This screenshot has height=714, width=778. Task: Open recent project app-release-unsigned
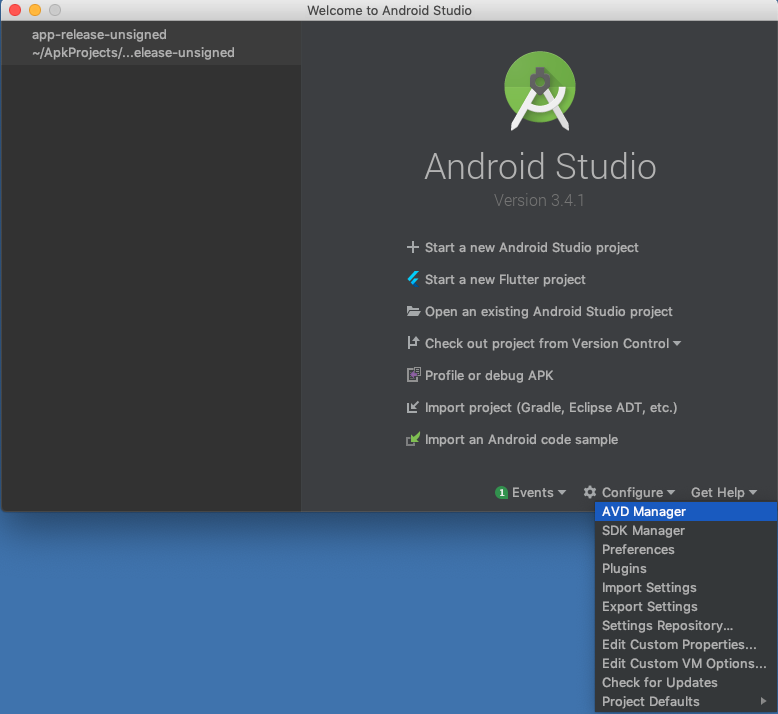pyautogui.click(x=151, y=43)
